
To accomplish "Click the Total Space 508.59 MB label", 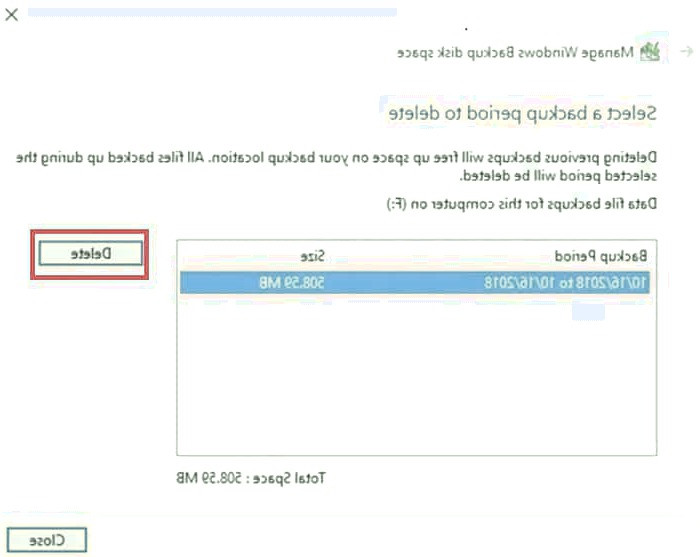I will coord(251,478).
